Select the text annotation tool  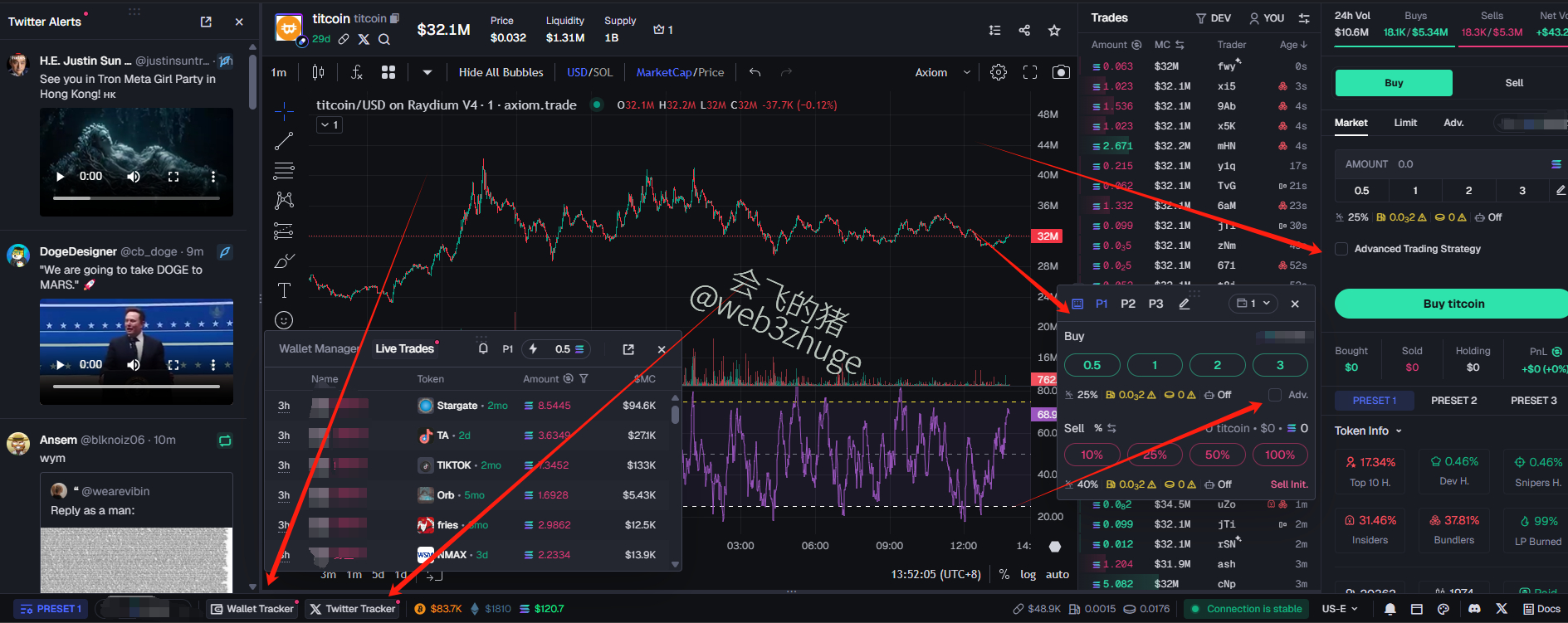point(284,290)
